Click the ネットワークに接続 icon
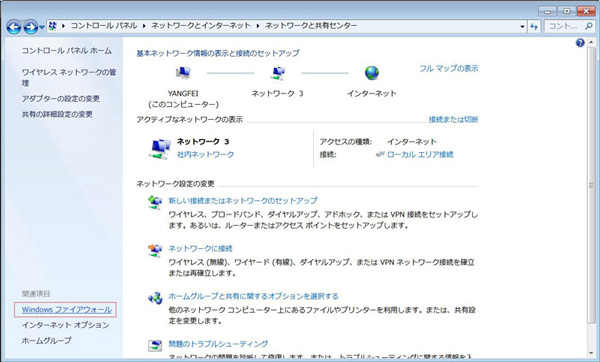This screenshot has height=362, width=600. pos(155,250)
